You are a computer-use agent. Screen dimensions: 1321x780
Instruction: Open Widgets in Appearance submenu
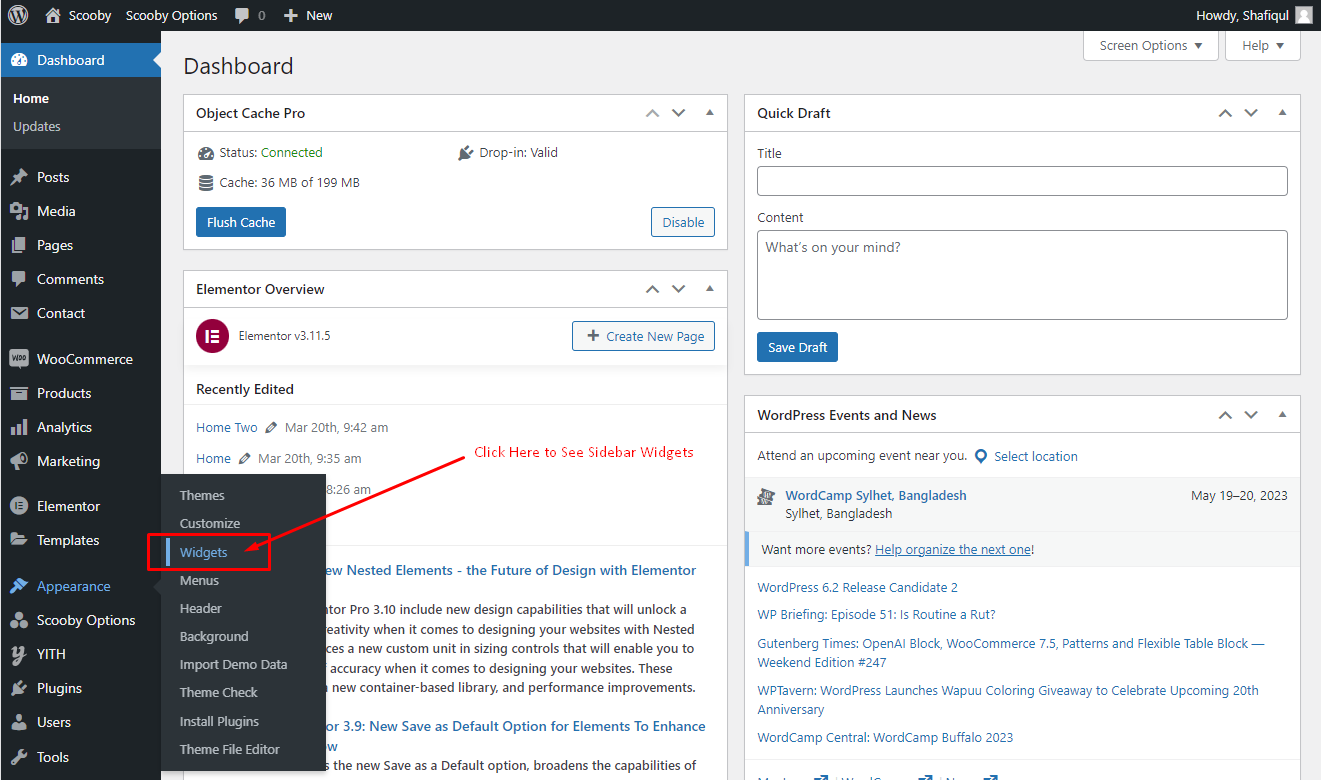tap(204, 552)
